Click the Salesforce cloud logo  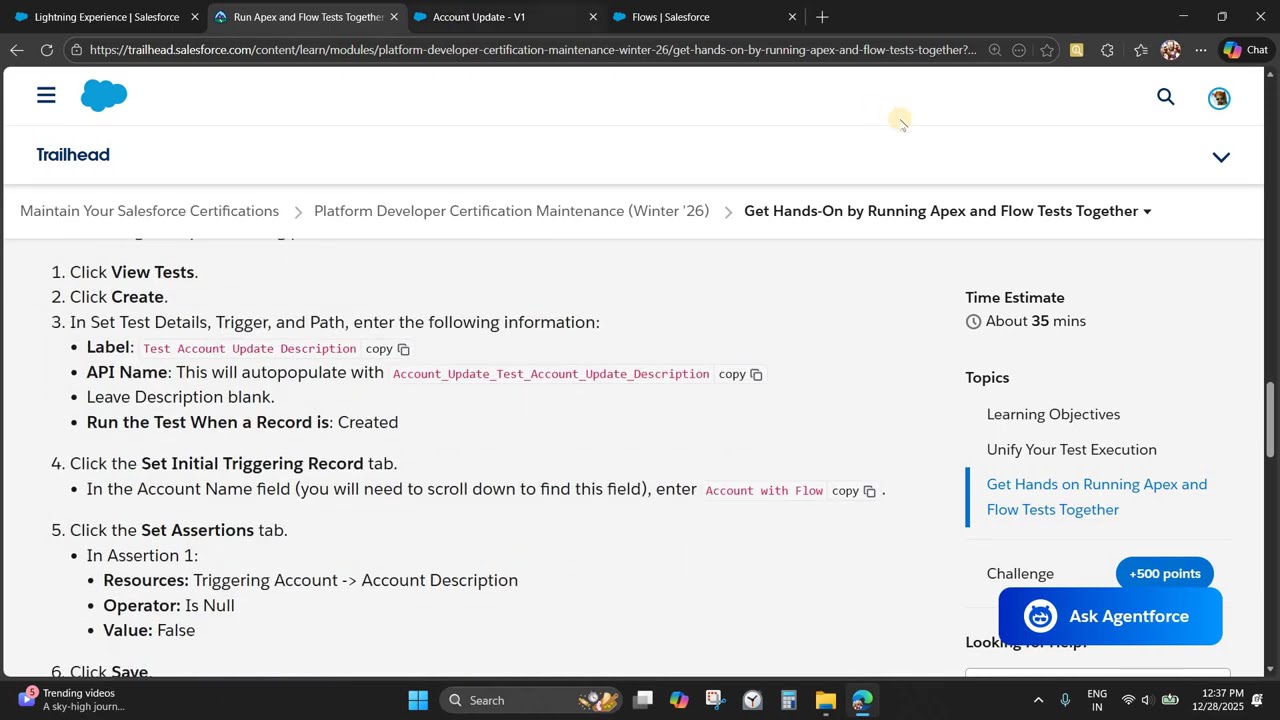pos(104,96)
